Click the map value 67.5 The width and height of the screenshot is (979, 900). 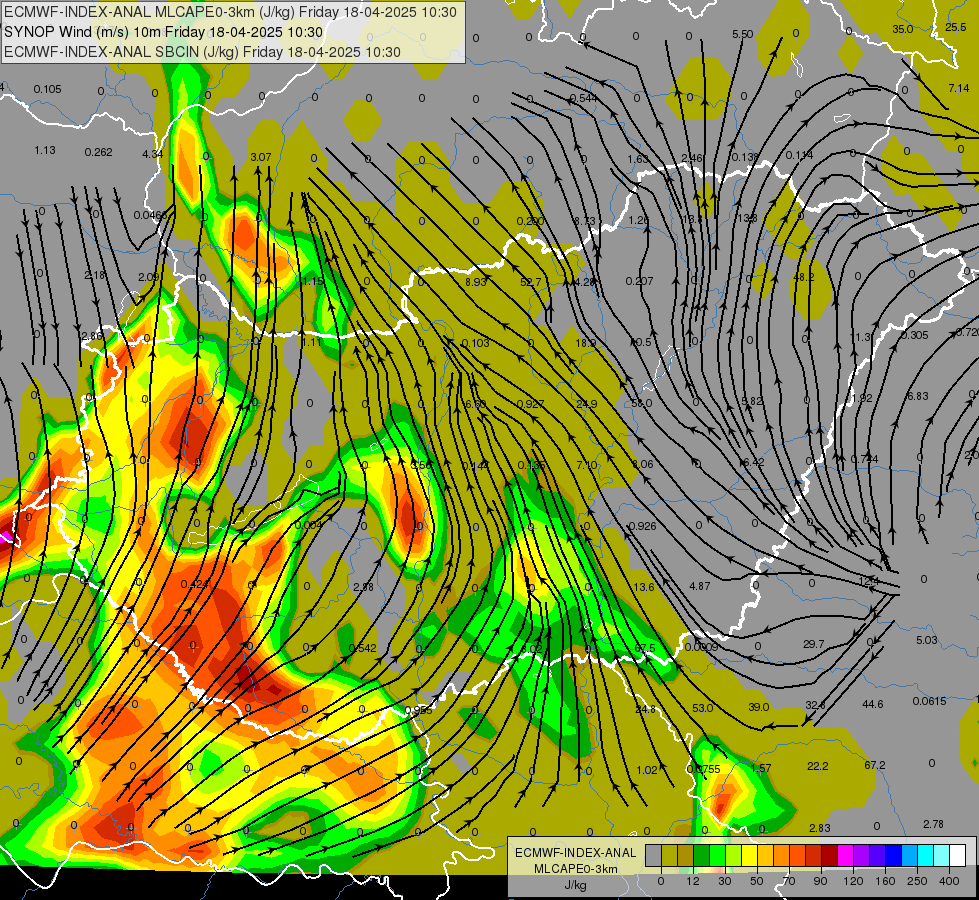click(645, 648)
